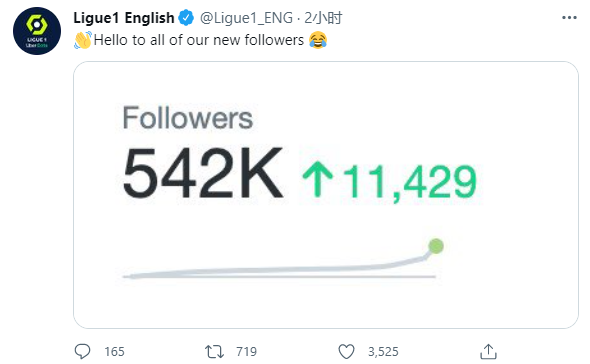The width and height of the screenshot is (590, 364).
Task: Click the 542K follower number
Action: (202, 173)
